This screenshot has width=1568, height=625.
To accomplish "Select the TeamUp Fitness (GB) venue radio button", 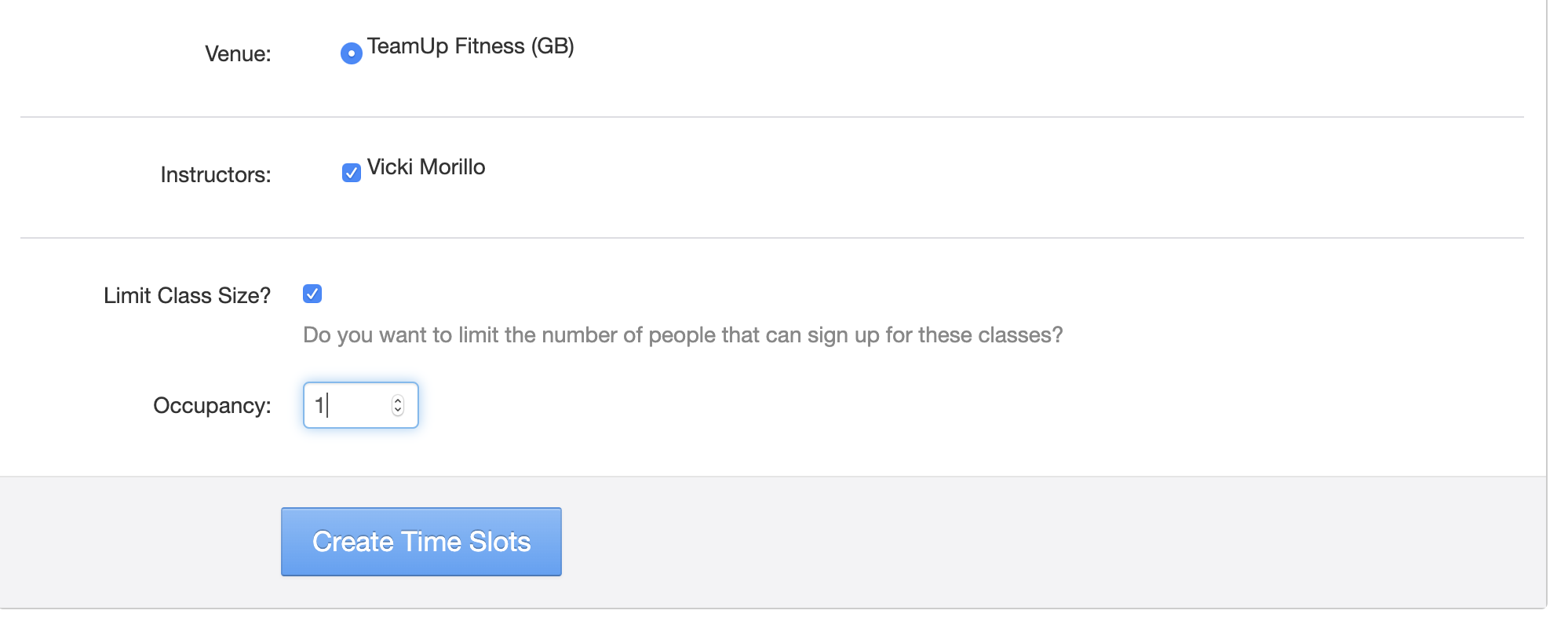I will coord(351,53).
